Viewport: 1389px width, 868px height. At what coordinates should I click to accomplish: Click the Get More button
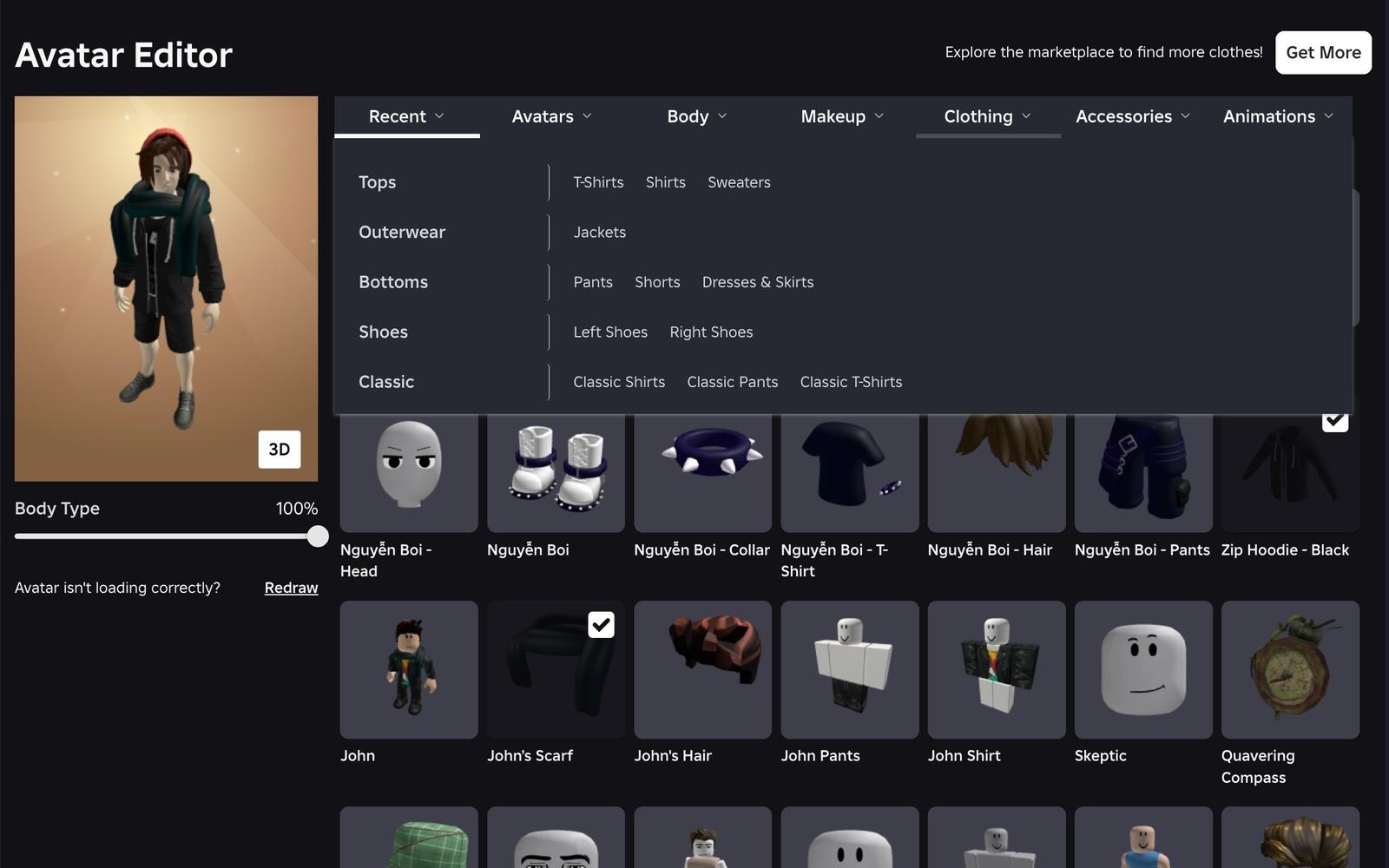[x=1324, y=53]
